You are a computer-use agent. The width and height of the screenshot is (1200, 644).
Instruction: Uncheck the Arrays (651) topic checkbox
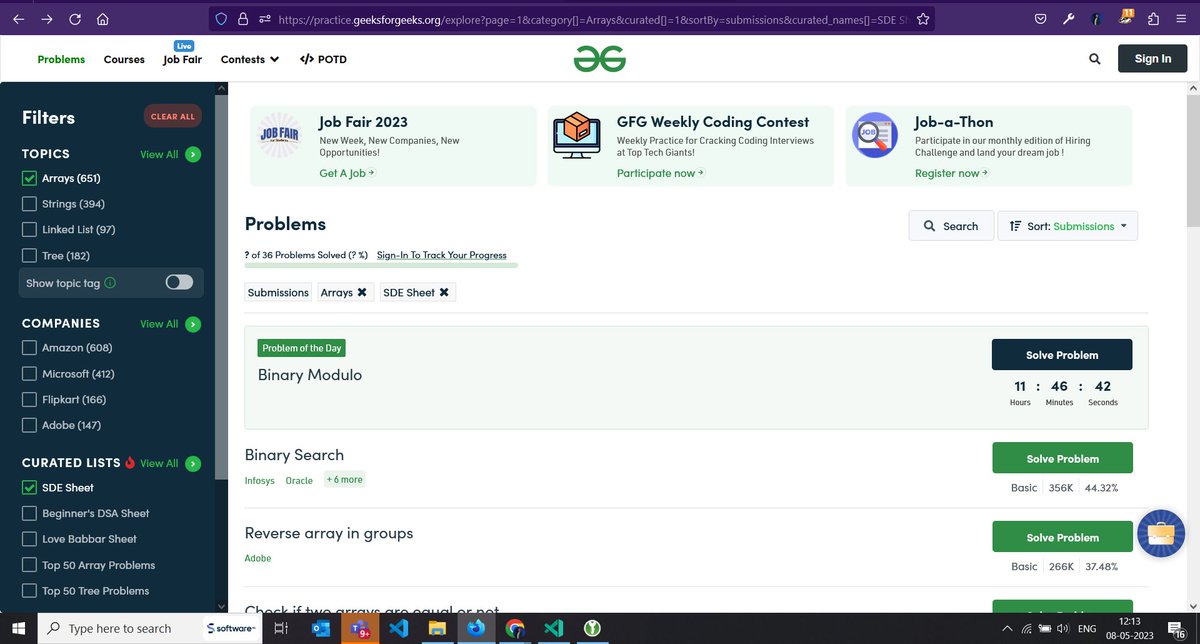click(x=29, y=179)
